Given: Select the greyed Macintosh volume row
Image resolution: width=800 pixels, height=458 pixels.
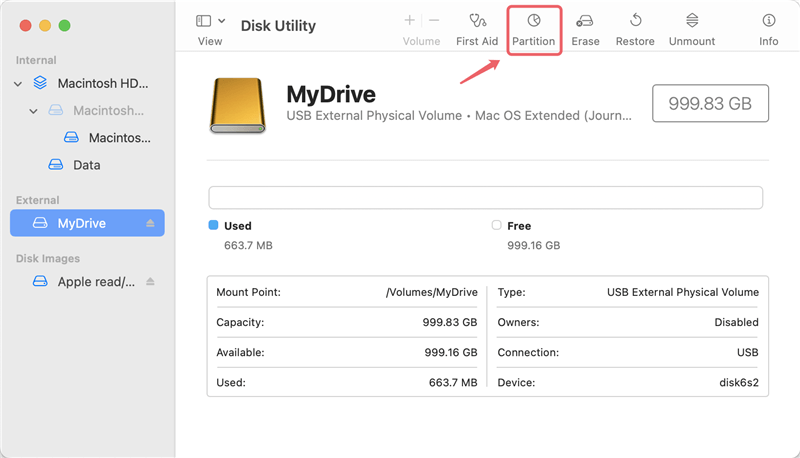Looking at the screenshot, I should 87,111.
